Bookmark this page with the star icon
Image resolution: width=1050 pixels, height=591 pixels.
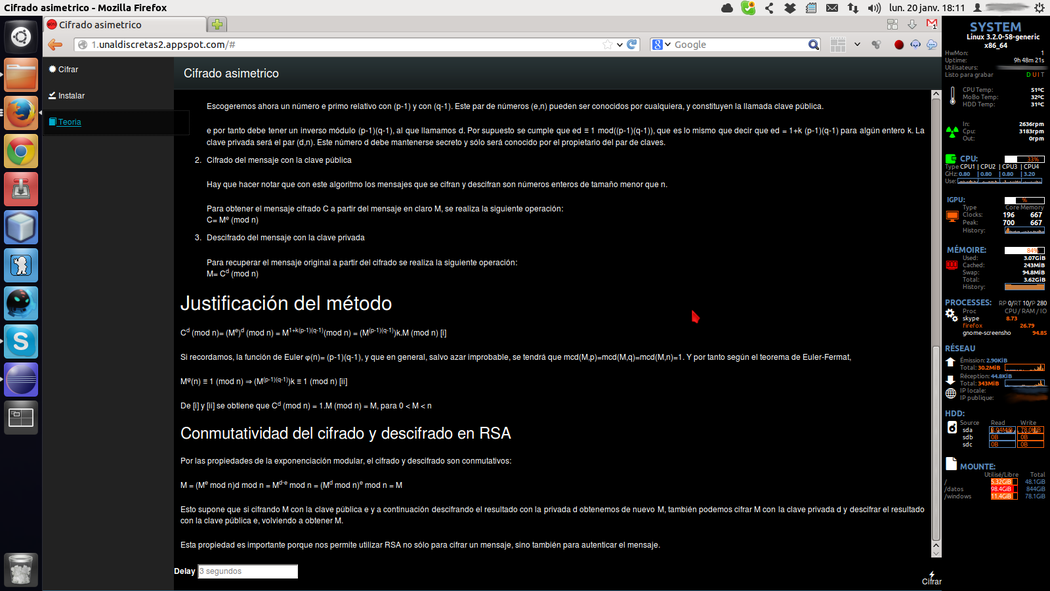click(607, 45)
